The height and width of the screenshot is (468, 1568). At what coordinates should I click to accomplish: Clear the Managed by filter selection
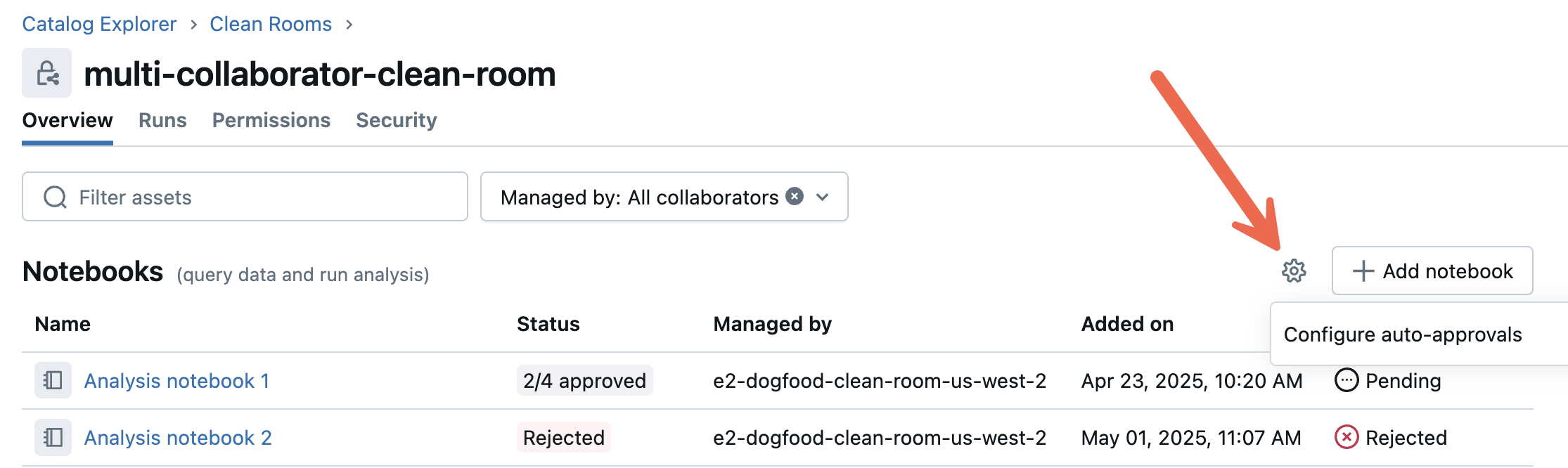tap(795, 196)
